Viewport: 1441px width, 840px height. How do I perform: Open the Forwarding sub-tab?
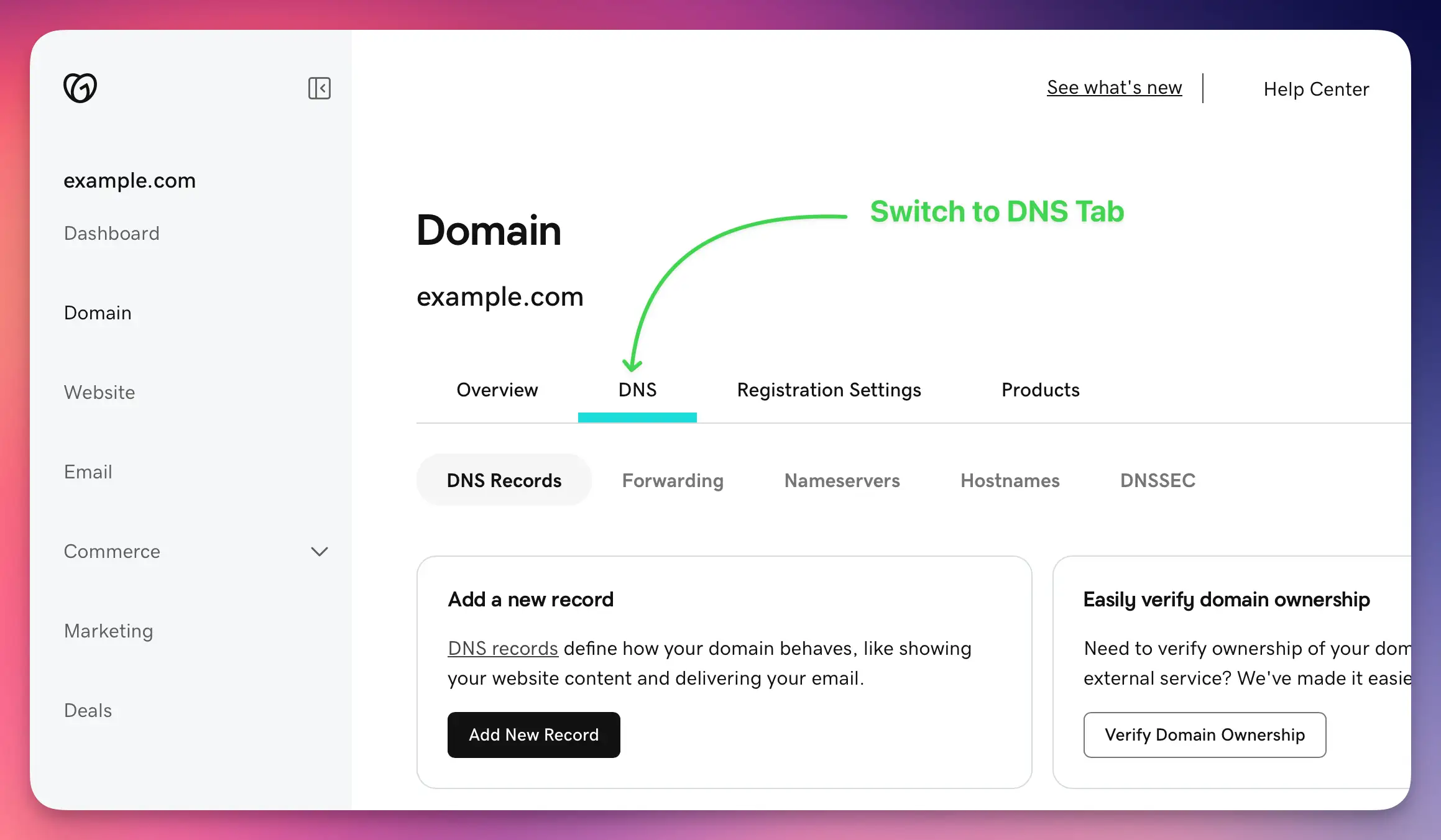[673, 480]
